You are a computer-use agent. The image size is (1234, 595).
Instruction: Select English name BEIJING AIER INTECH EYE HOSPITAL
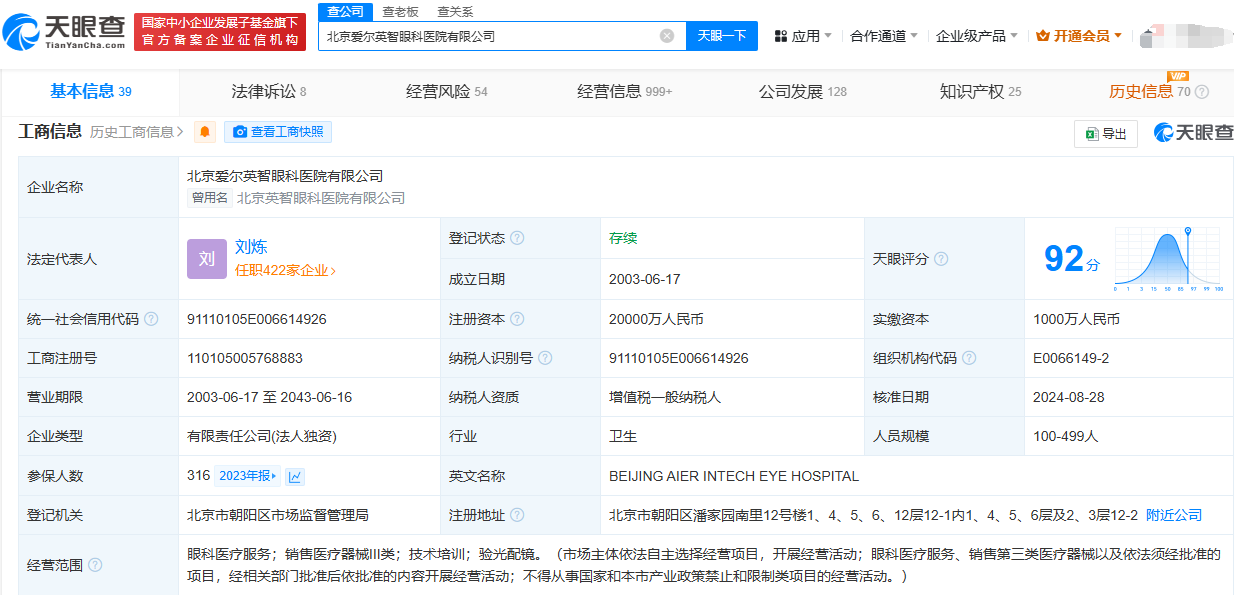coord(734,476)
